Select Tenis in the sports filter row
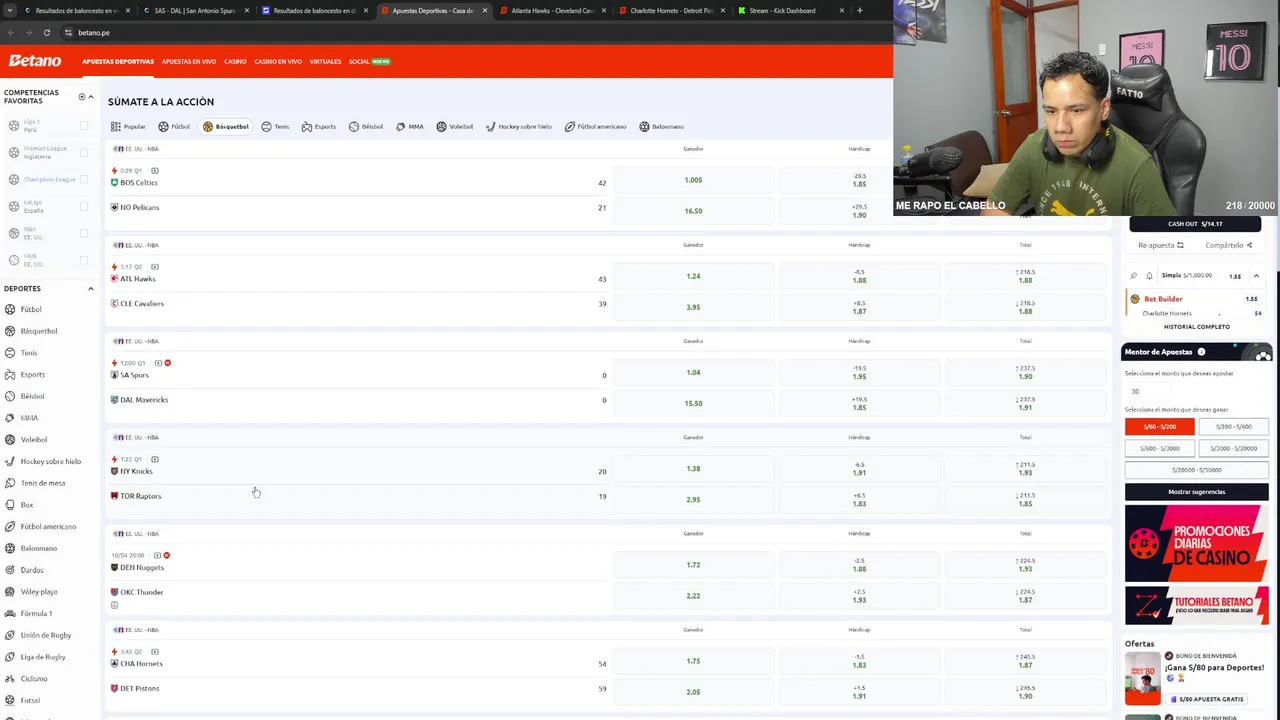 pos(275,127)
